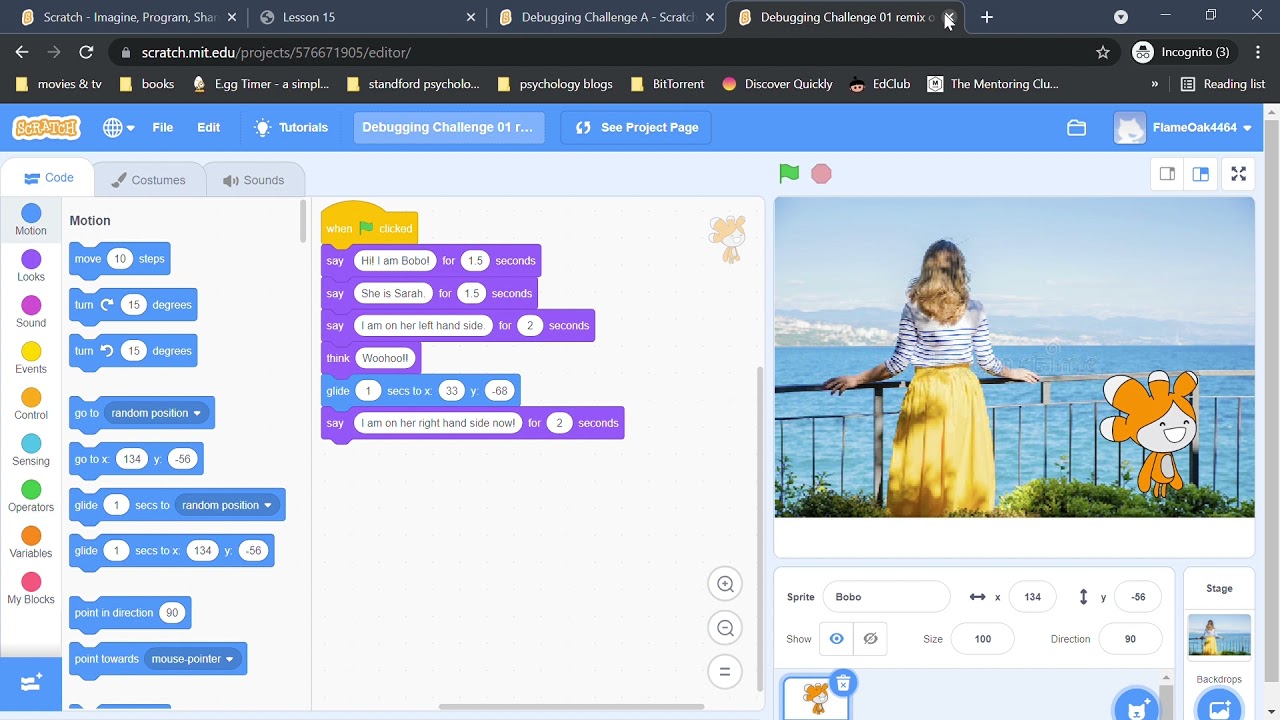Click the turn clockwise 15 degrees block
The image size is (1280, 720).
(133, 305)
